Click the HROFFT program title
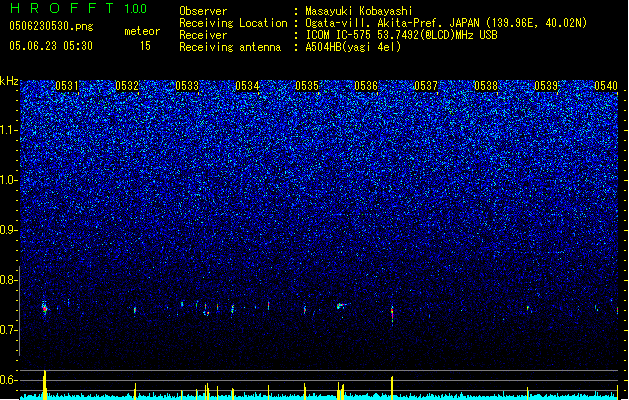The width and height of the screenshot is (629, 400). click(62, 8)
